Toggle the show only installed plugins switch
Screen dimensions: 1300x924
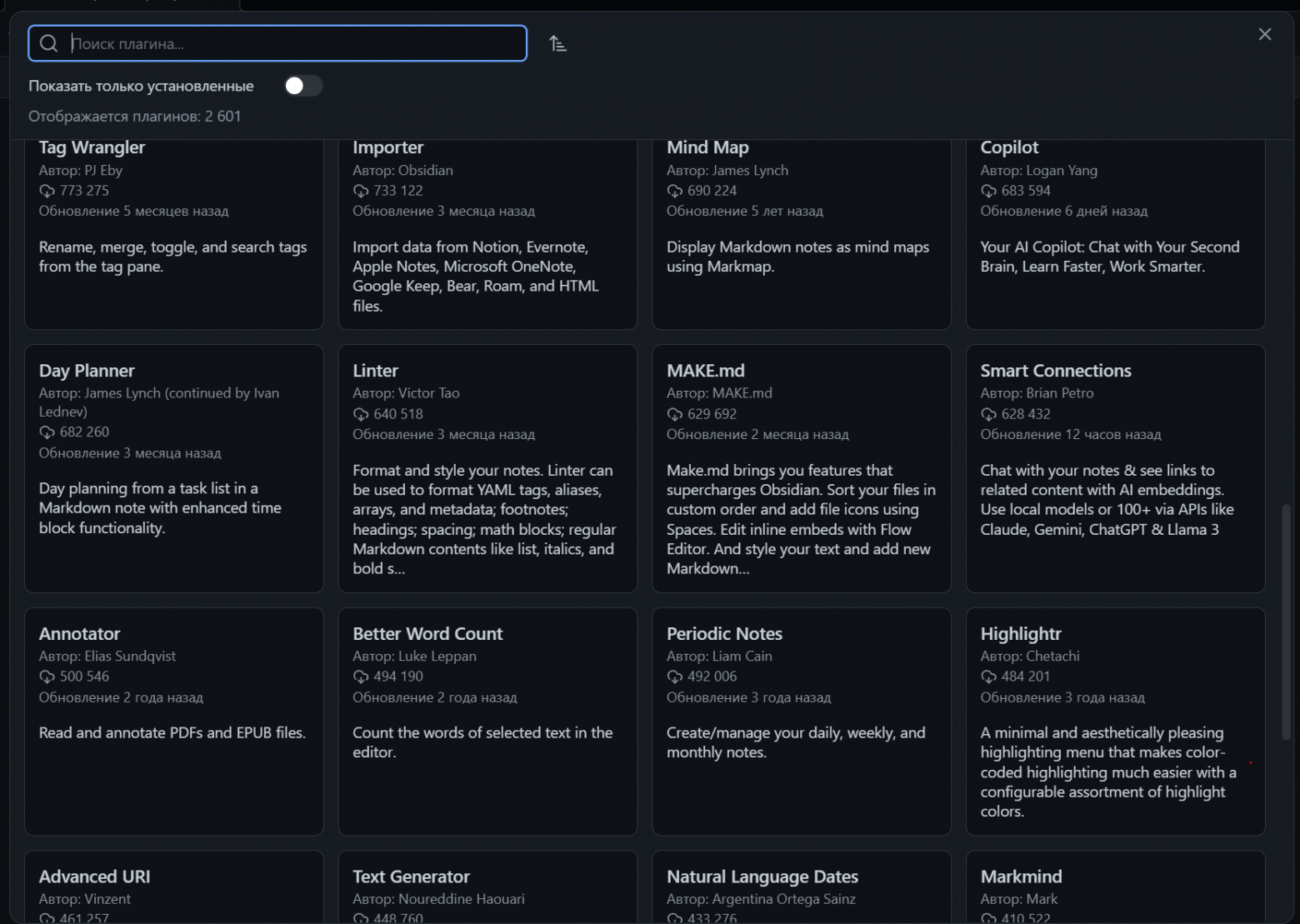coord(303,86)
